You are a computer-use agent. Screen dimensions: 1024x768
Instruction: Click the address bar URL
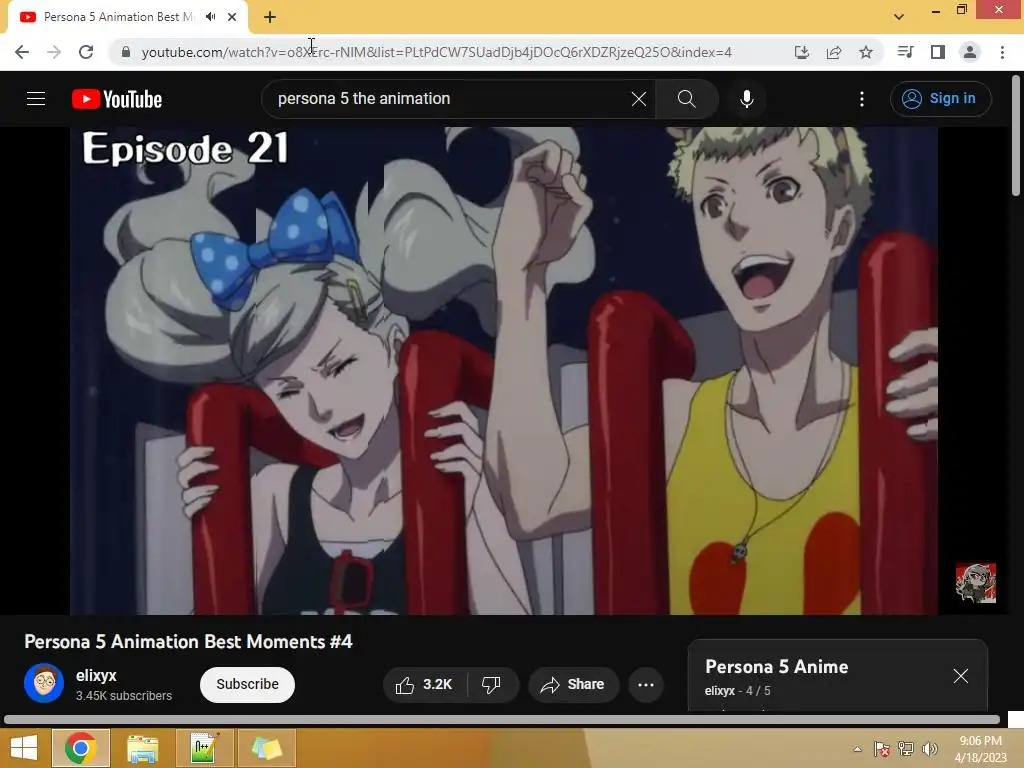point(436,52)
